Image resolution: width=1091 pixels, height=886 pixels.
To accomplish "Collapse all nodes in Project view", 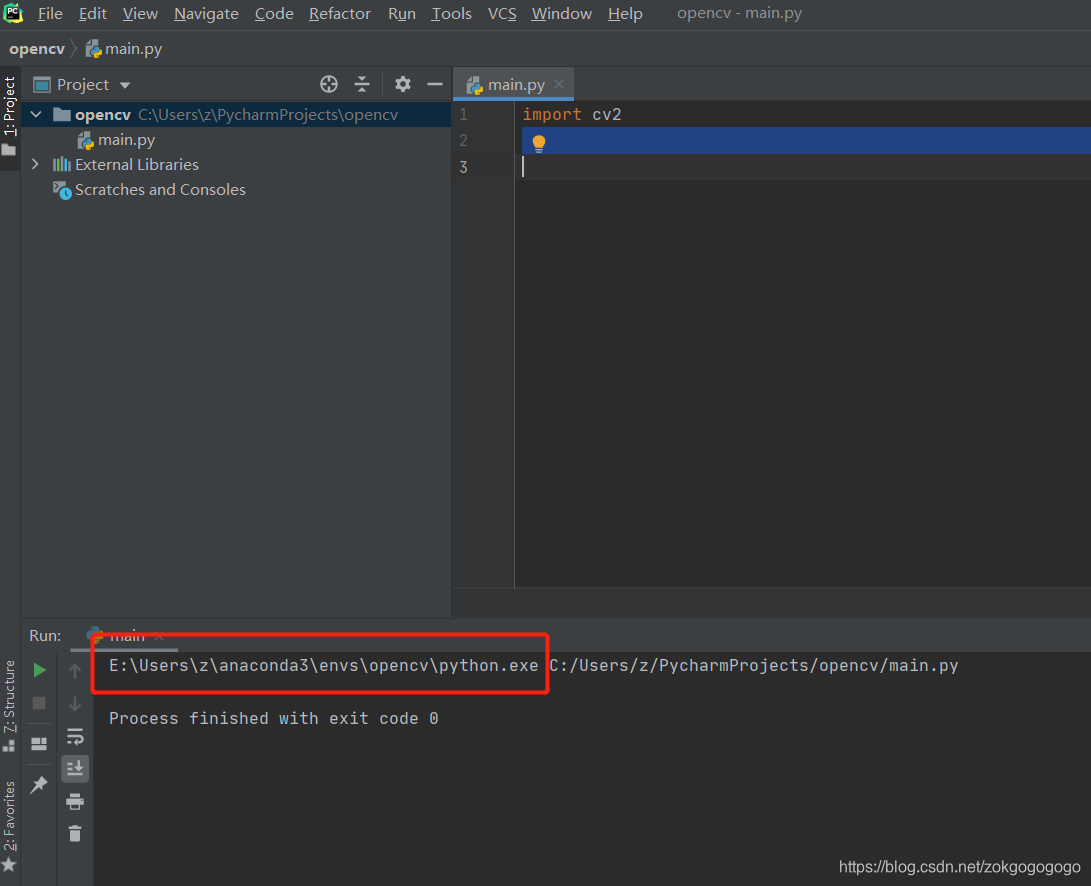I will point(362,84).
